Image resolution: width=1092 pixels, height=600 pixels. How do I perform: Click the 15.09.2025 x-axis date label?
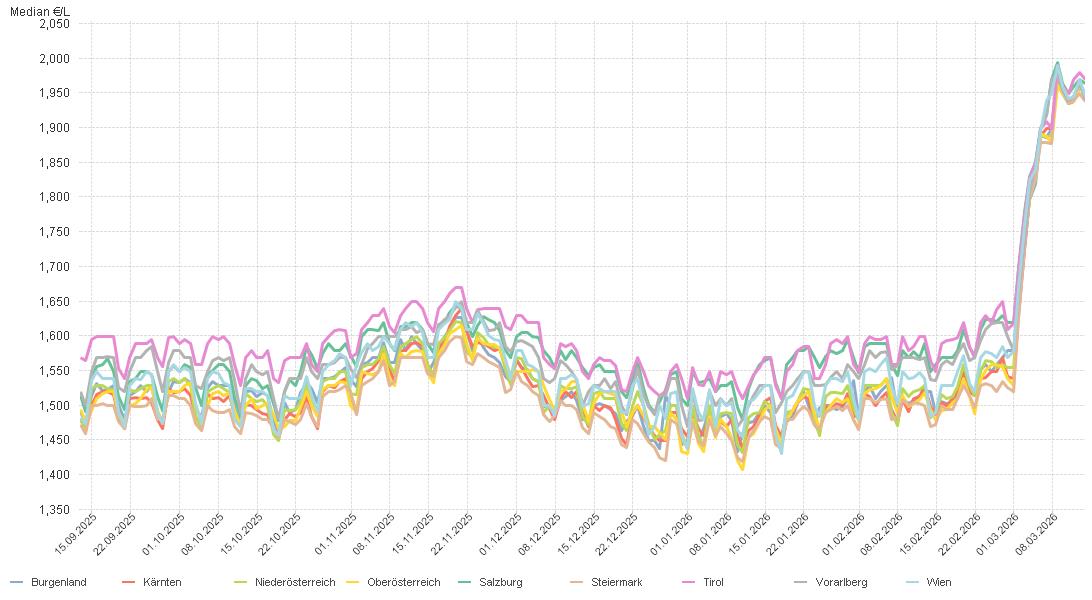coord(75,534)
